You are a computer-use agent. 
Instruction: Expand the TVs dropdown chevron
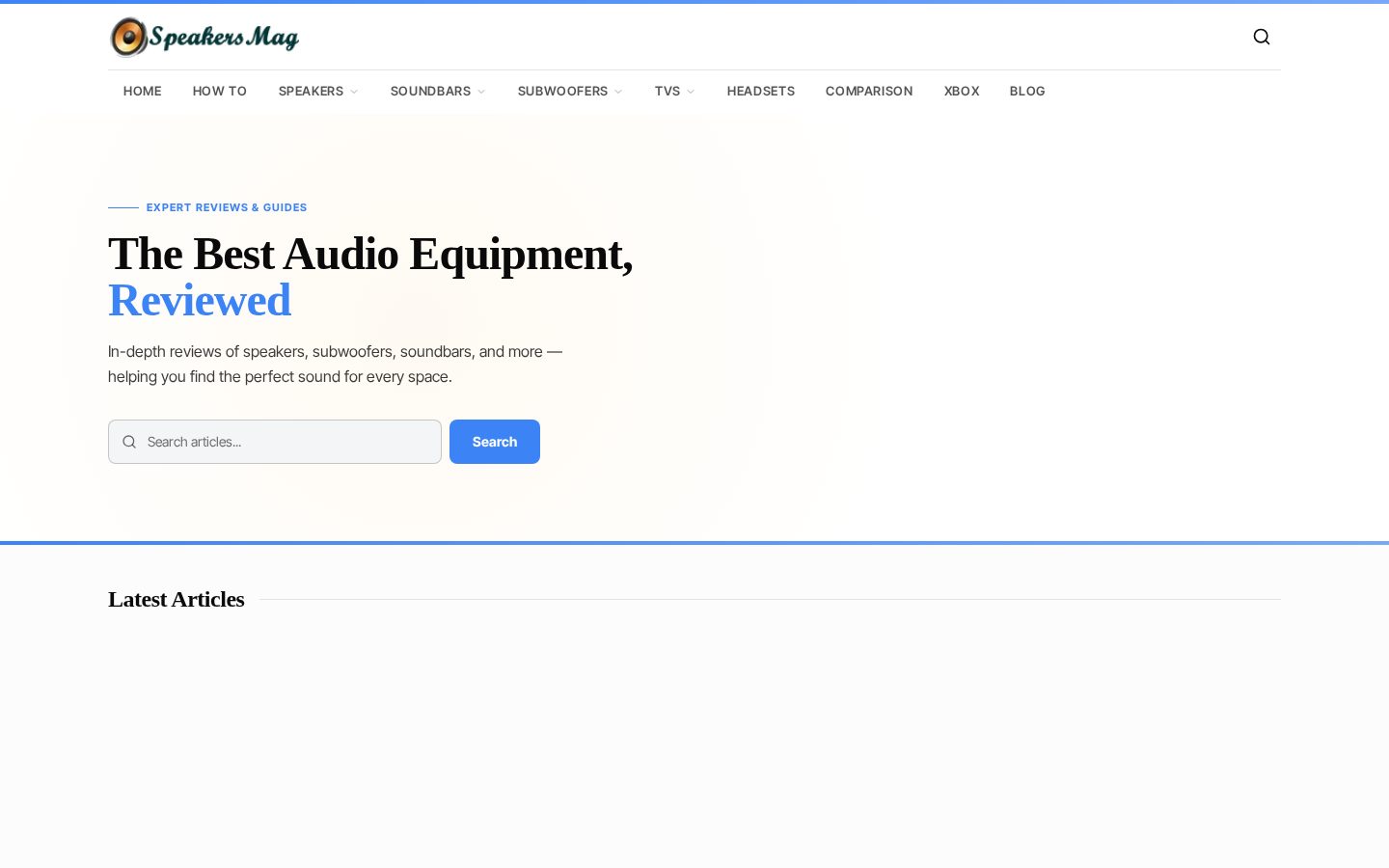[x=691, y=92]
